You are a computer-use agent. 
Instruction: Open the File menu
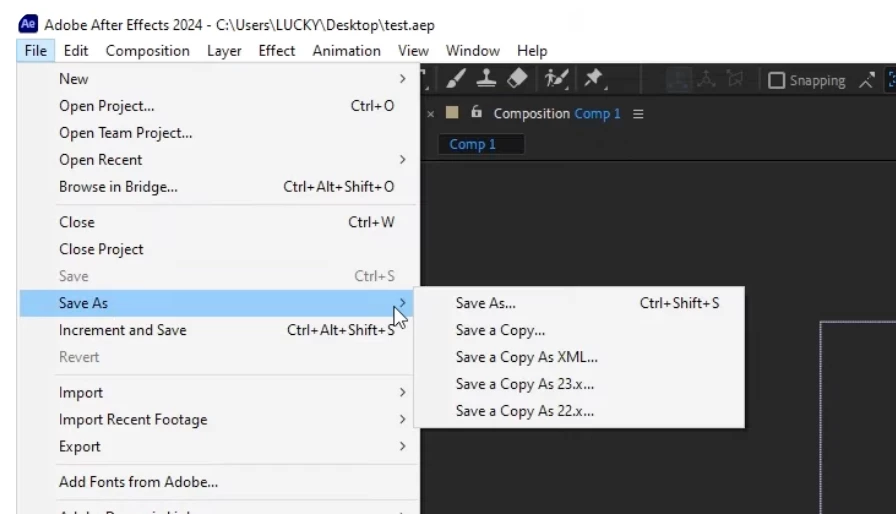coord(35,51)
